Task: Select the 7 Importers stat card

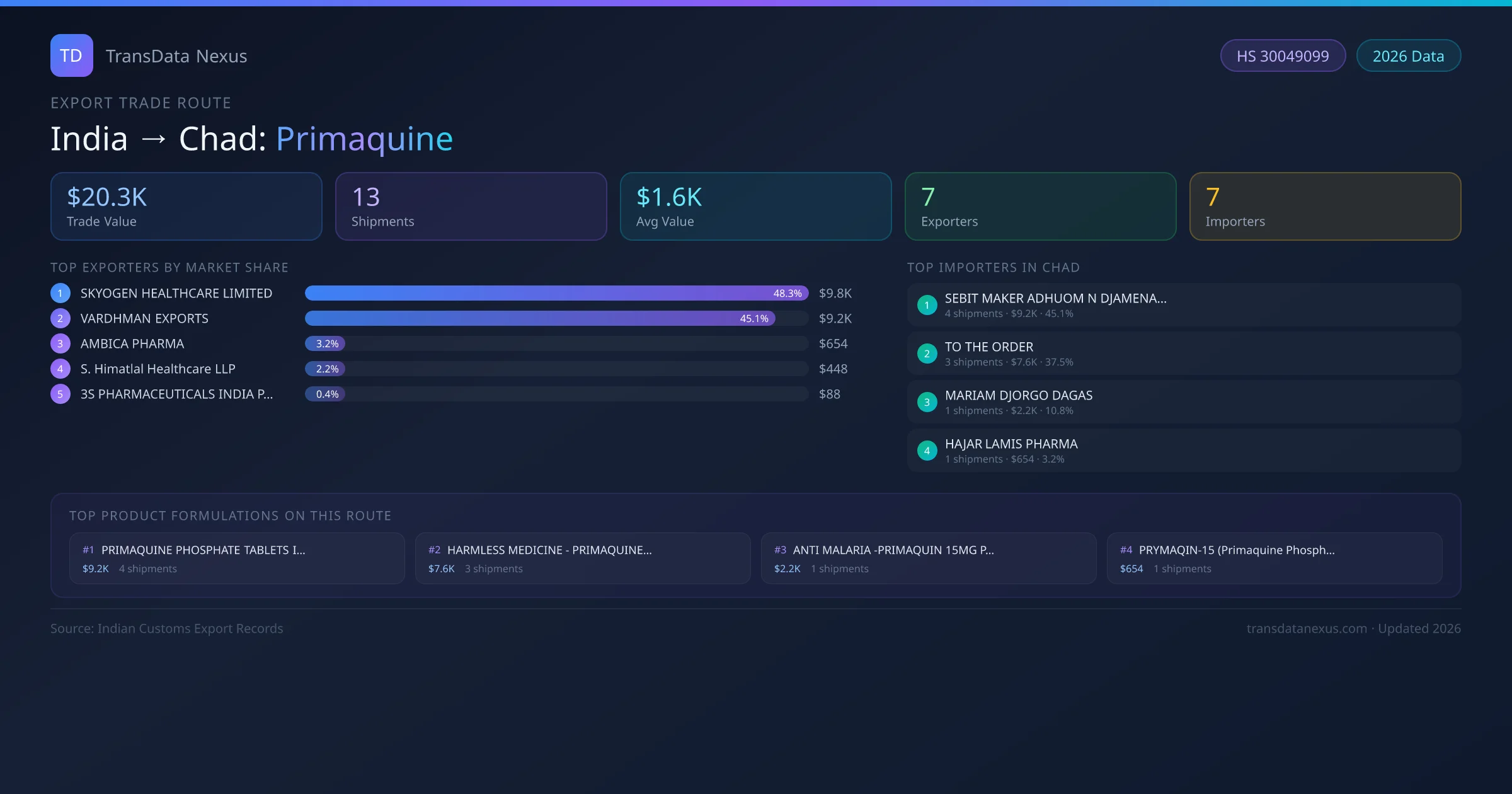Action: (1325, 206)
